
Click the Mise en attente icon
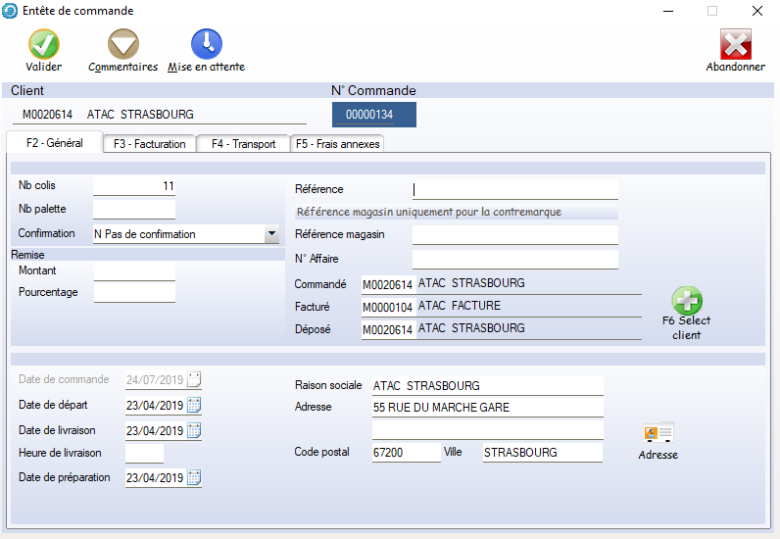(x=206, y=44)
